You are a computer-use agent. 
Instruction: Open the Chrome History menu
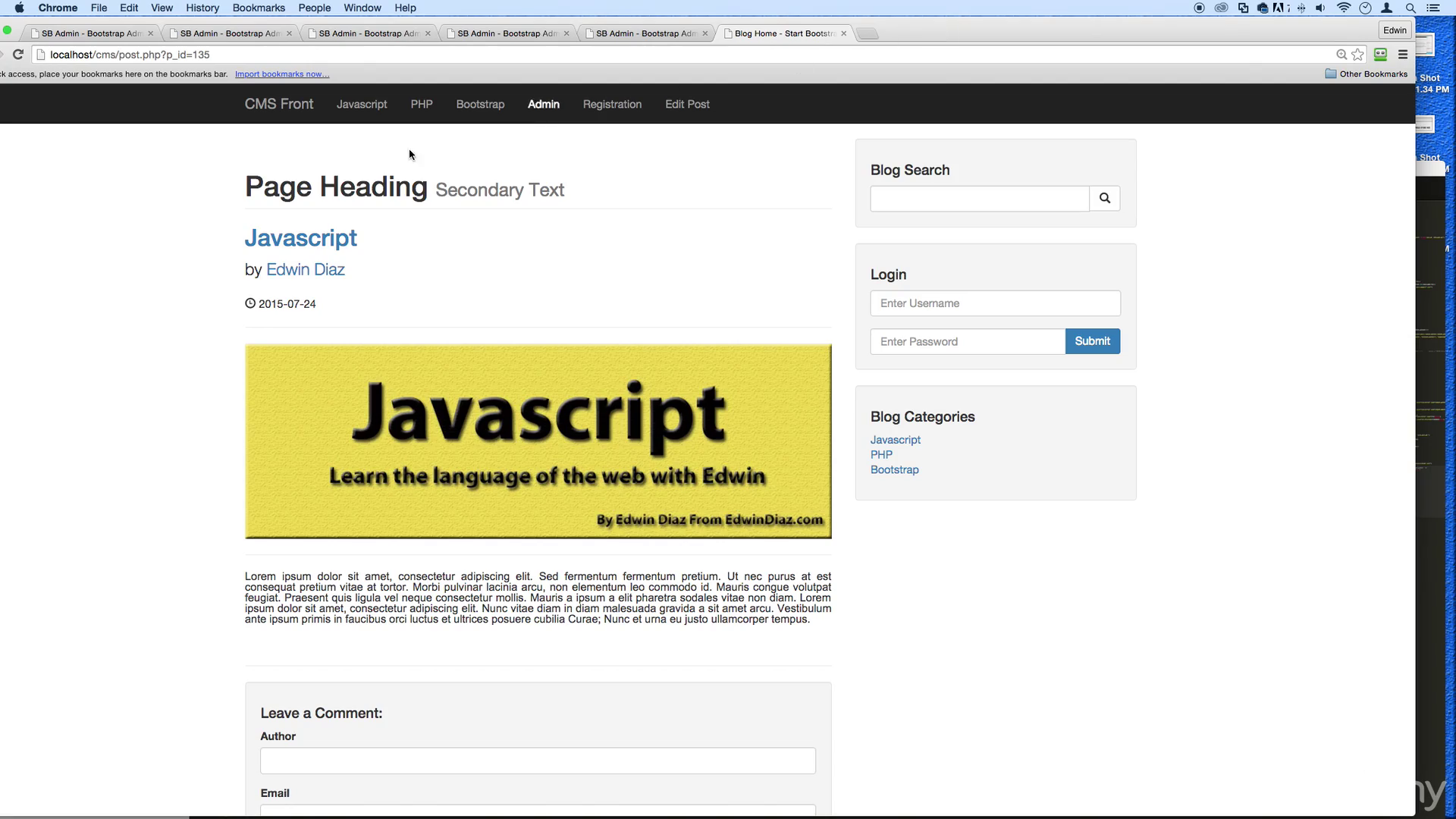(x=202, y=8)
